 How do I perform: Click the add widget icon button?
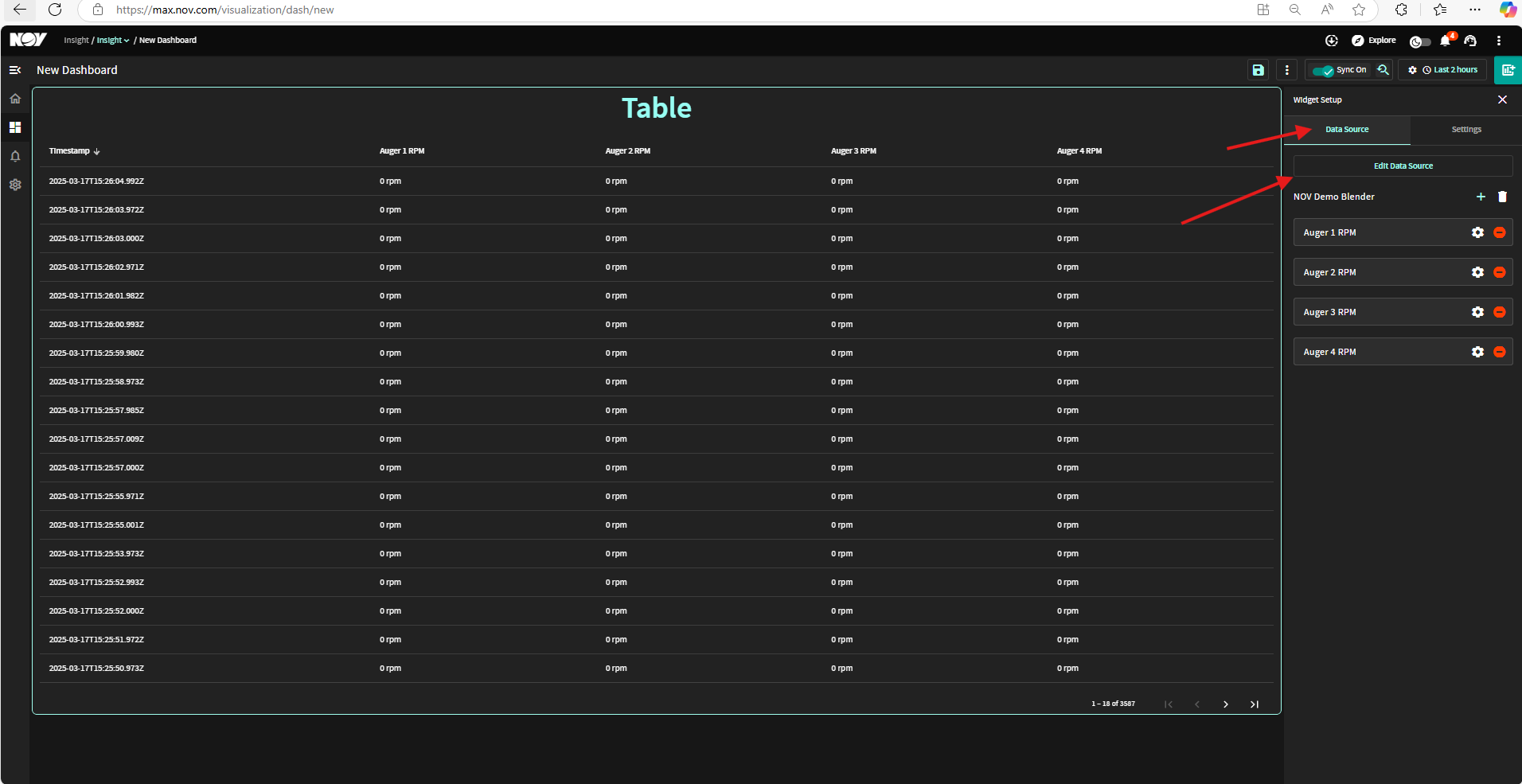[x=1508, y=70]
